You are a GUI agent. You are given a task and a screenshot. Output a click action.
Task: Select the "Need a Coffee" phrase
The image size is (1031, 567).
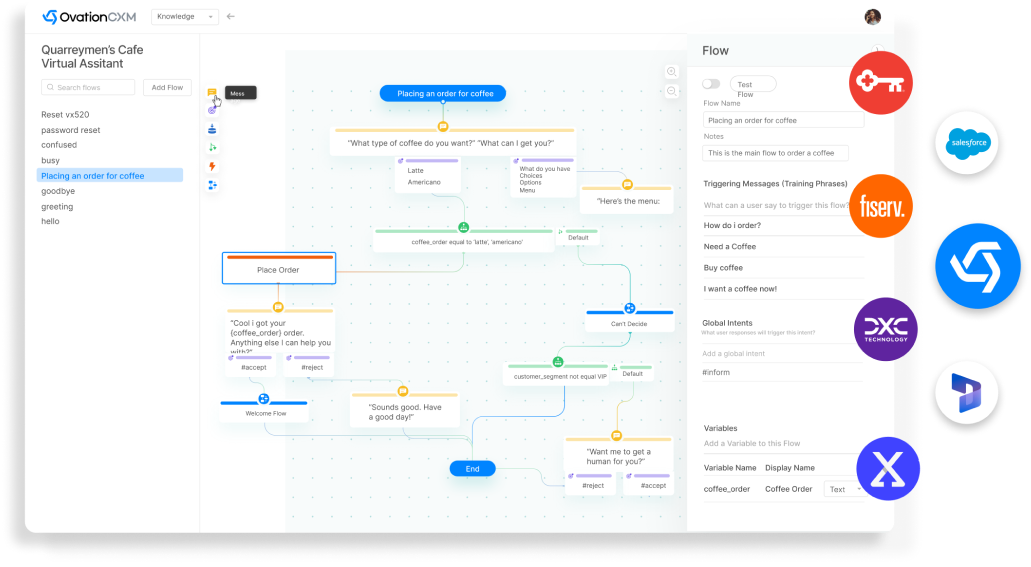(x=730, y=247)
